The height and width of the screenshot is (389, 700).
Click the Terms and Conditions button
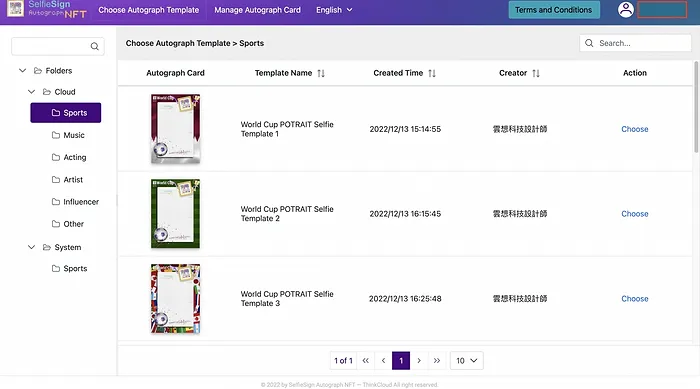coord(553,10)
